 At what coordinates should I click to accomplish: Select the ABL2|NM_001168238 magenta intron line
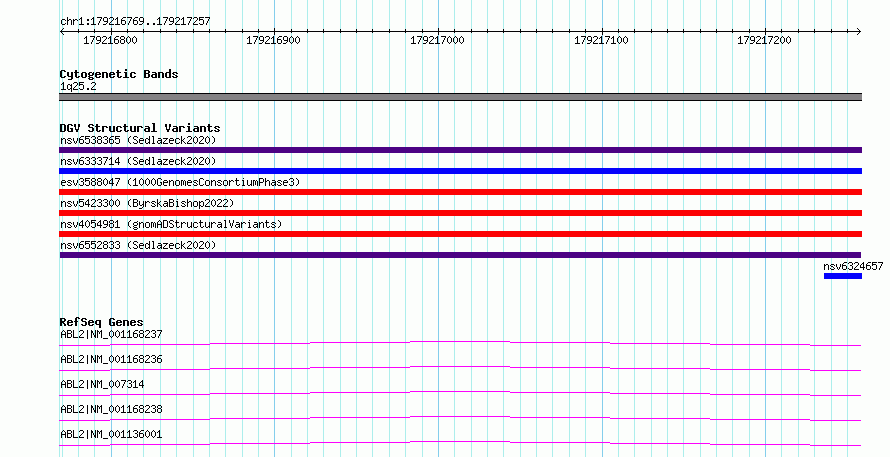click(460, 418)
